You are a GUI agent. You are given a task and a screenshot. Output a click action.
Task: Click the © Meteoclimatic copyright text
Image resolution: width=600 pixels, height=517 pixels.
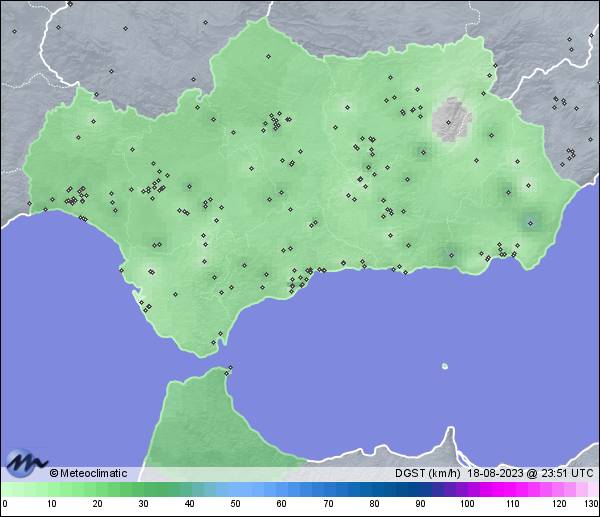click(x=88, y=473)
